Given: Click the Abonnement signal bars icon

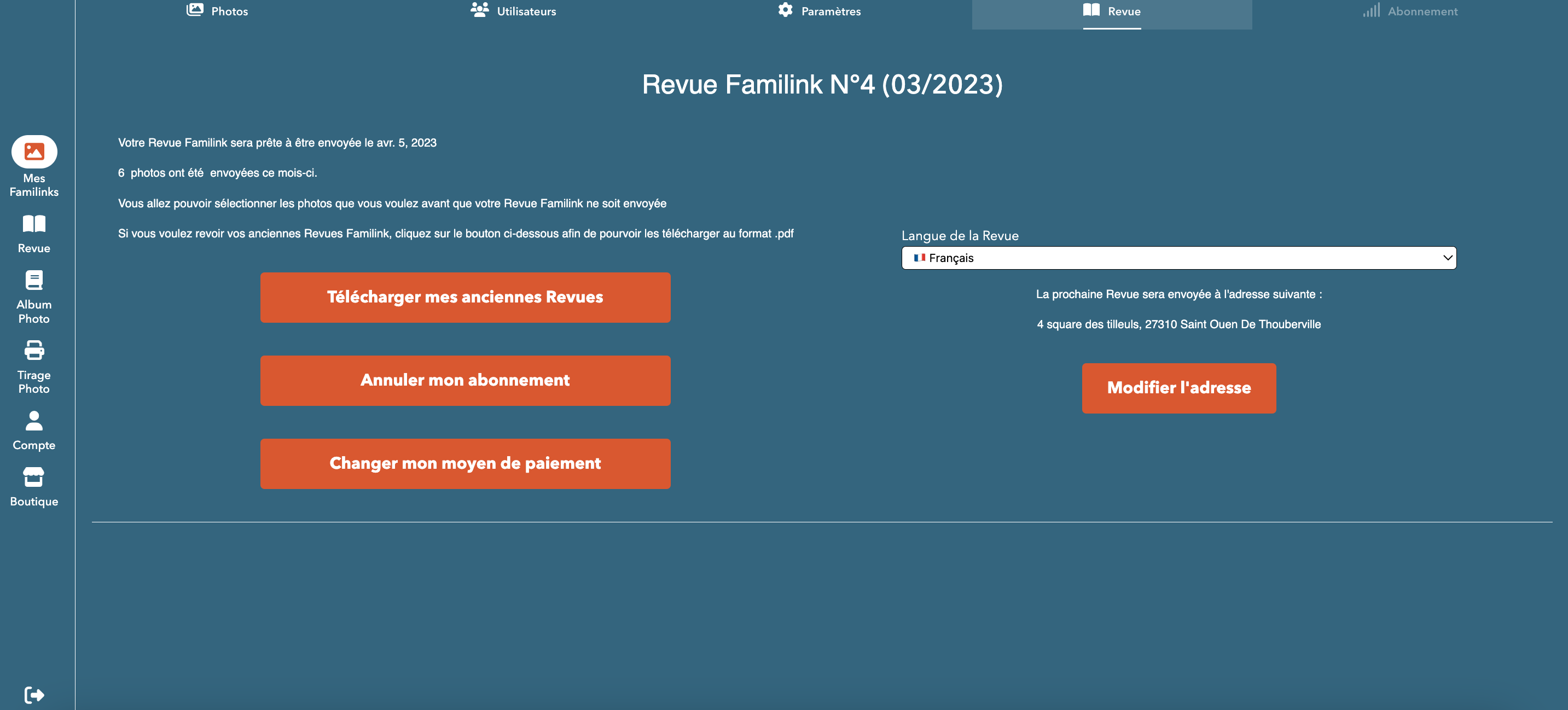Looking at the screenshot, I should click(1371, 10).
